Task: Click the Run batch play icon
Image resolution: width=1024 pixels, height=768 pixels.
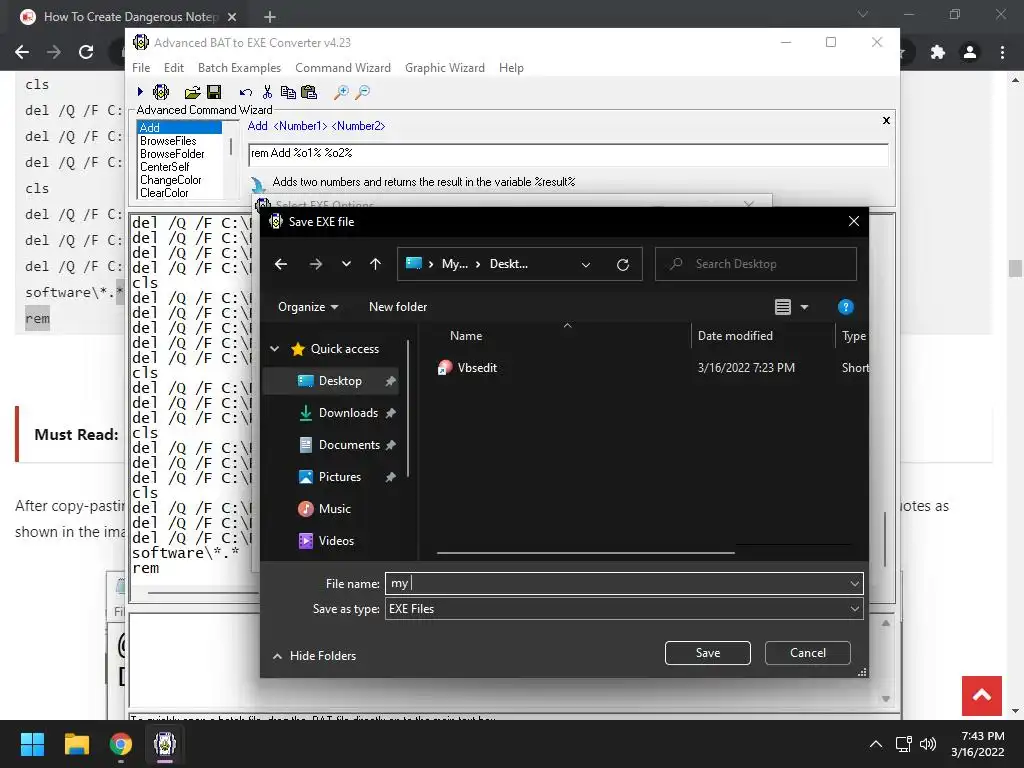Action: (140, 92)
